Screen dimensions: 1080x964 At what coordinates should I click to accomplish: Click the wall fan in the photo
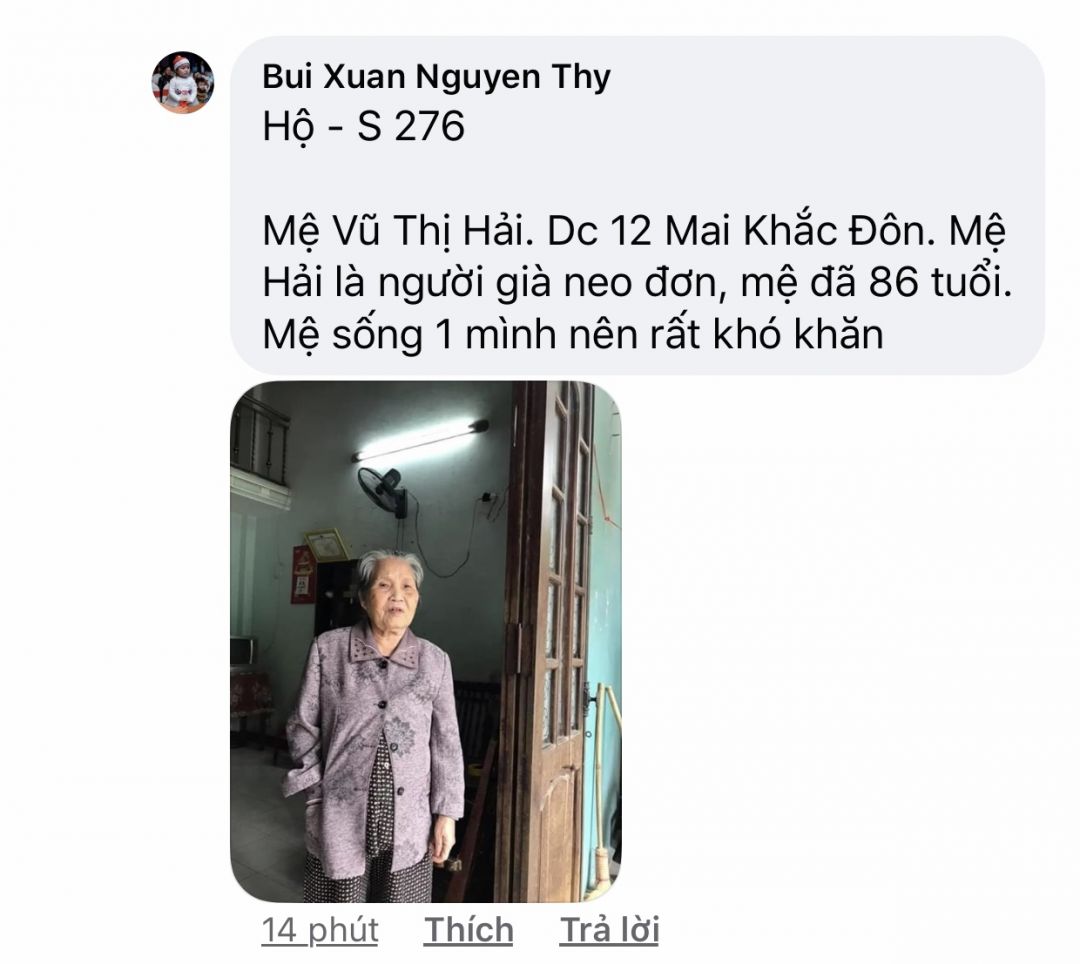[x=384, y=490]
